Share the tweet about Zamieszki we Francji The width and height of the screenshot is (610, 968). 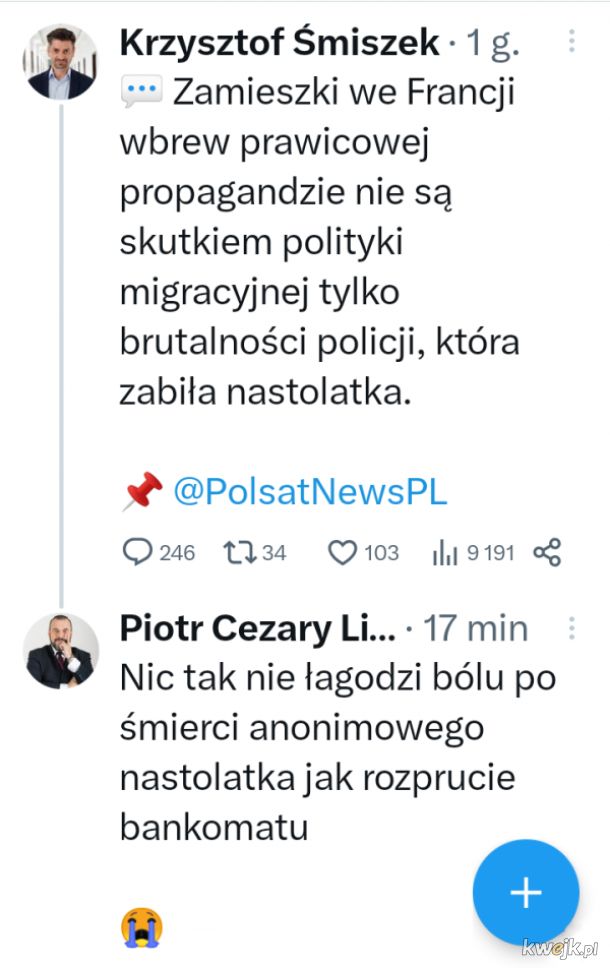(547, 552)
